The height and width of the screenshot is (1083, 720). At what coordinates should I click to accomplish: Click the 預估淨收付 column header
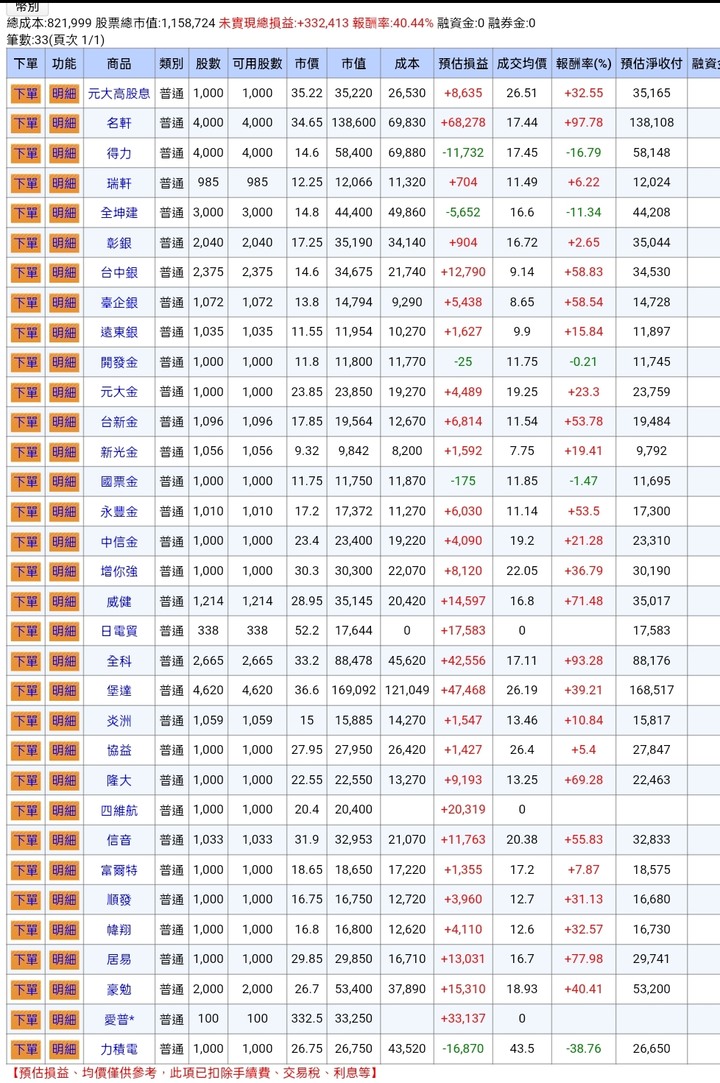point(652,64)
